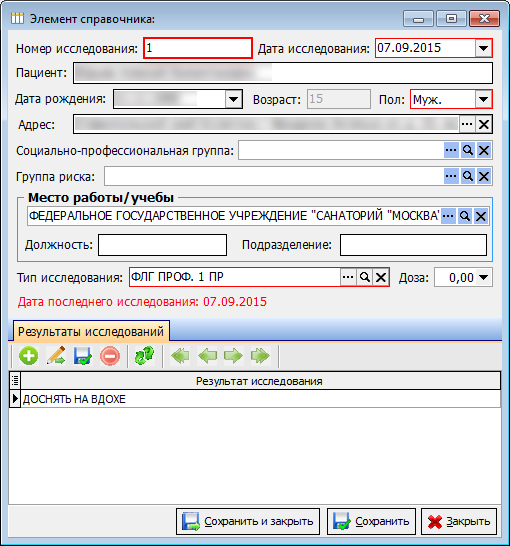Search for Группа риска with magnifier
Viewport: 510px width, 546px height.
pyautogui.click(x=468, y=176)
